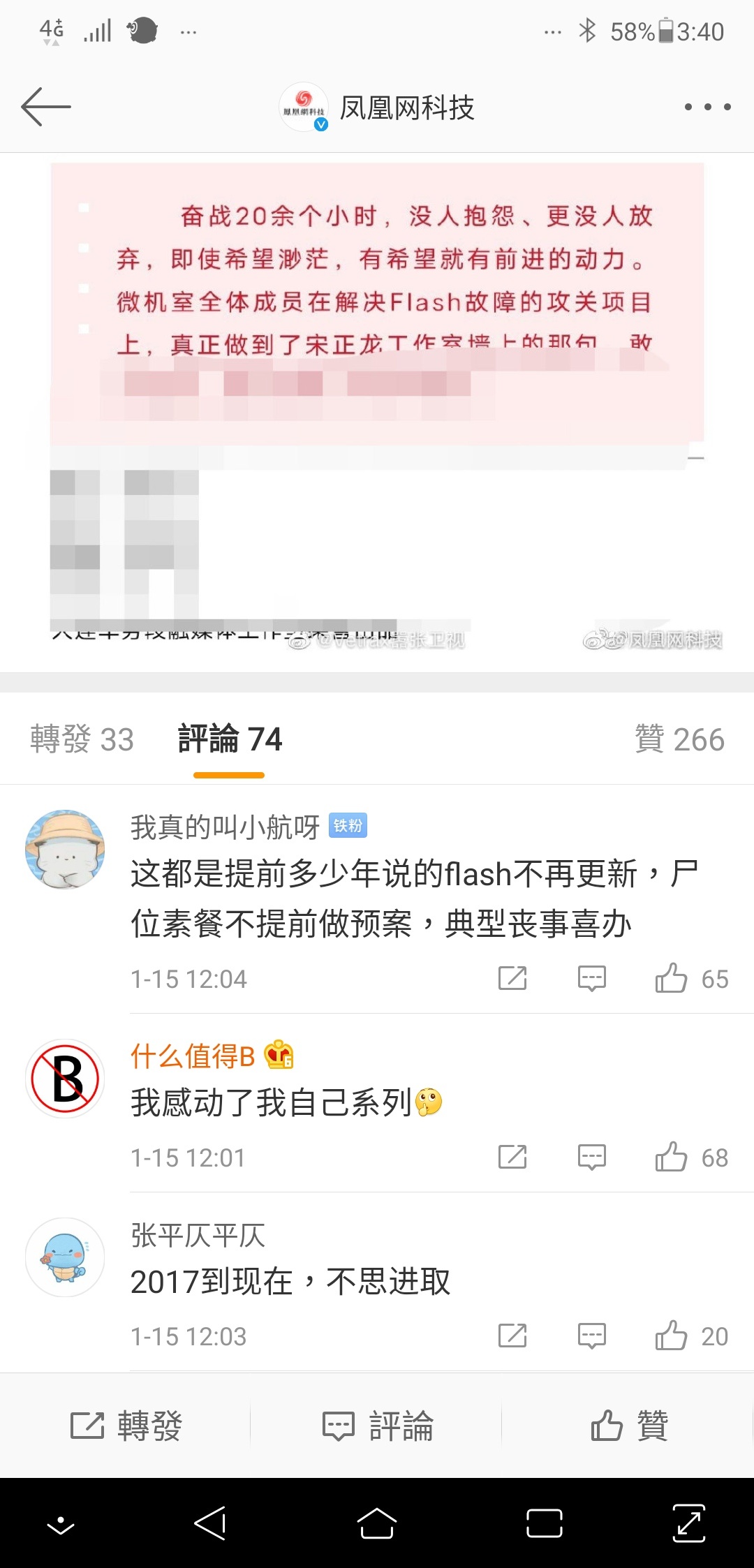This screenshot has width=754, height=1568.
Task: Tap the bottom 贊 button
Action: (629, 1426)
